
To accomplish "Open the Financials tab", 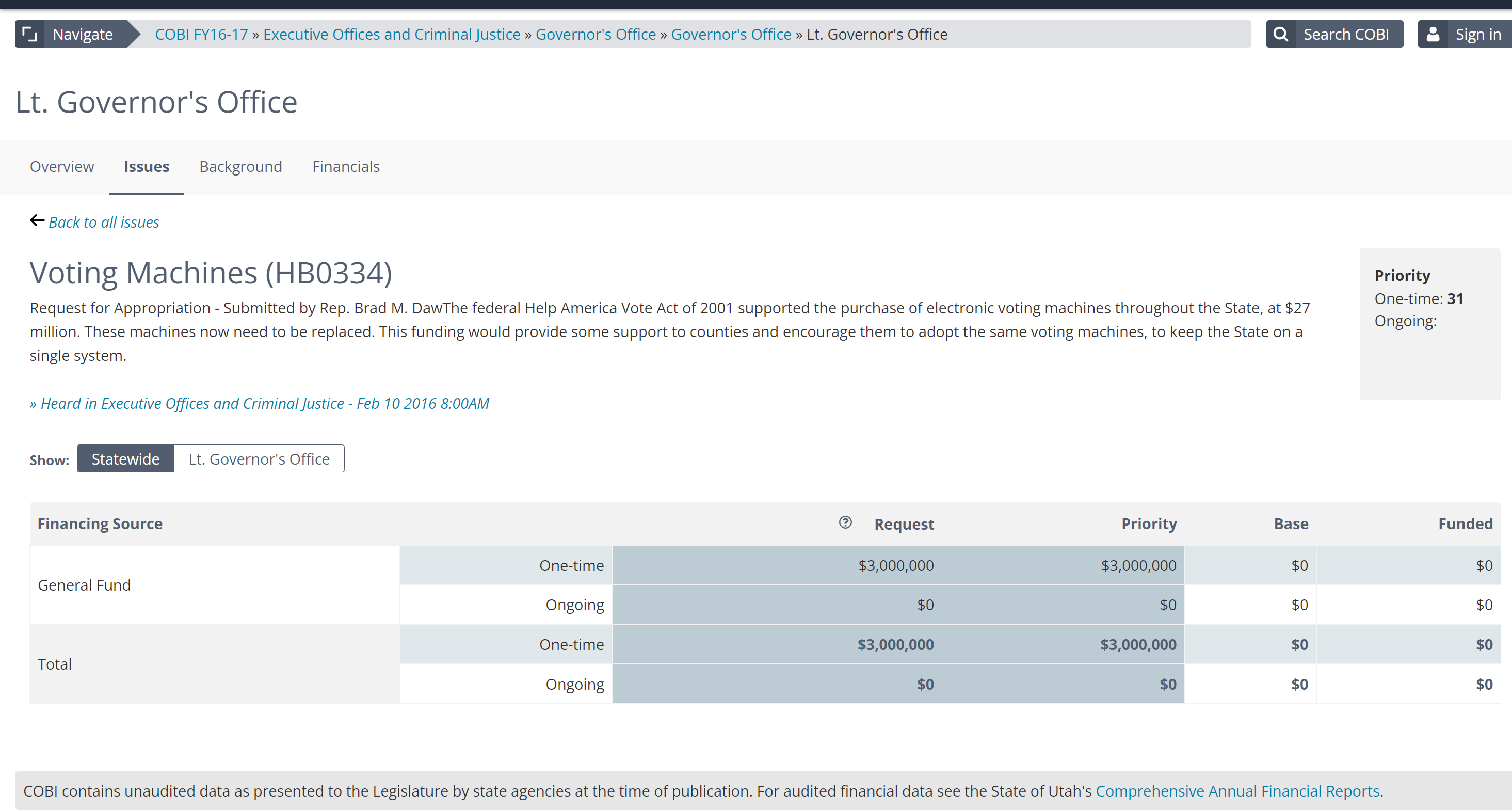I will pyautogui.click(x=346, y=167).
